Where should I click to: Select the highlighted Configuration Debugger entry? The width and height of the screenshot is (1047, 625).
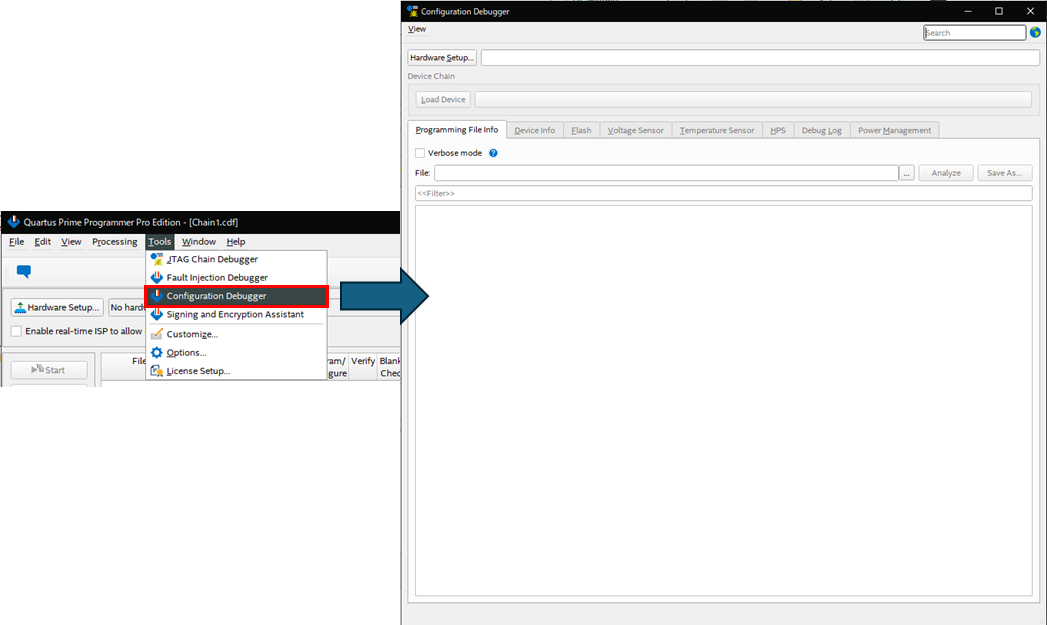(x=216, y=295)
